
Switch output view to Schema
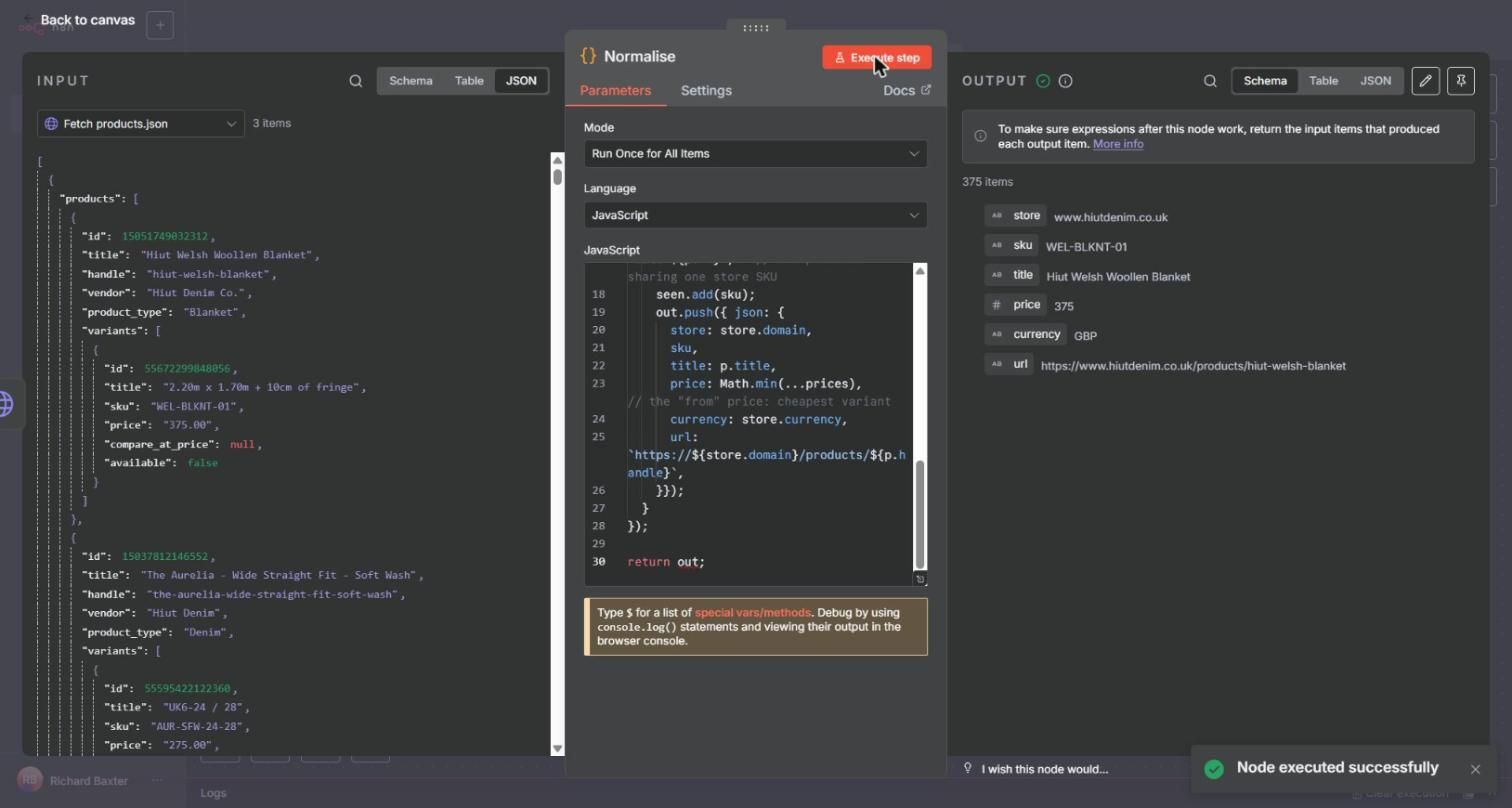[1265, 81]
